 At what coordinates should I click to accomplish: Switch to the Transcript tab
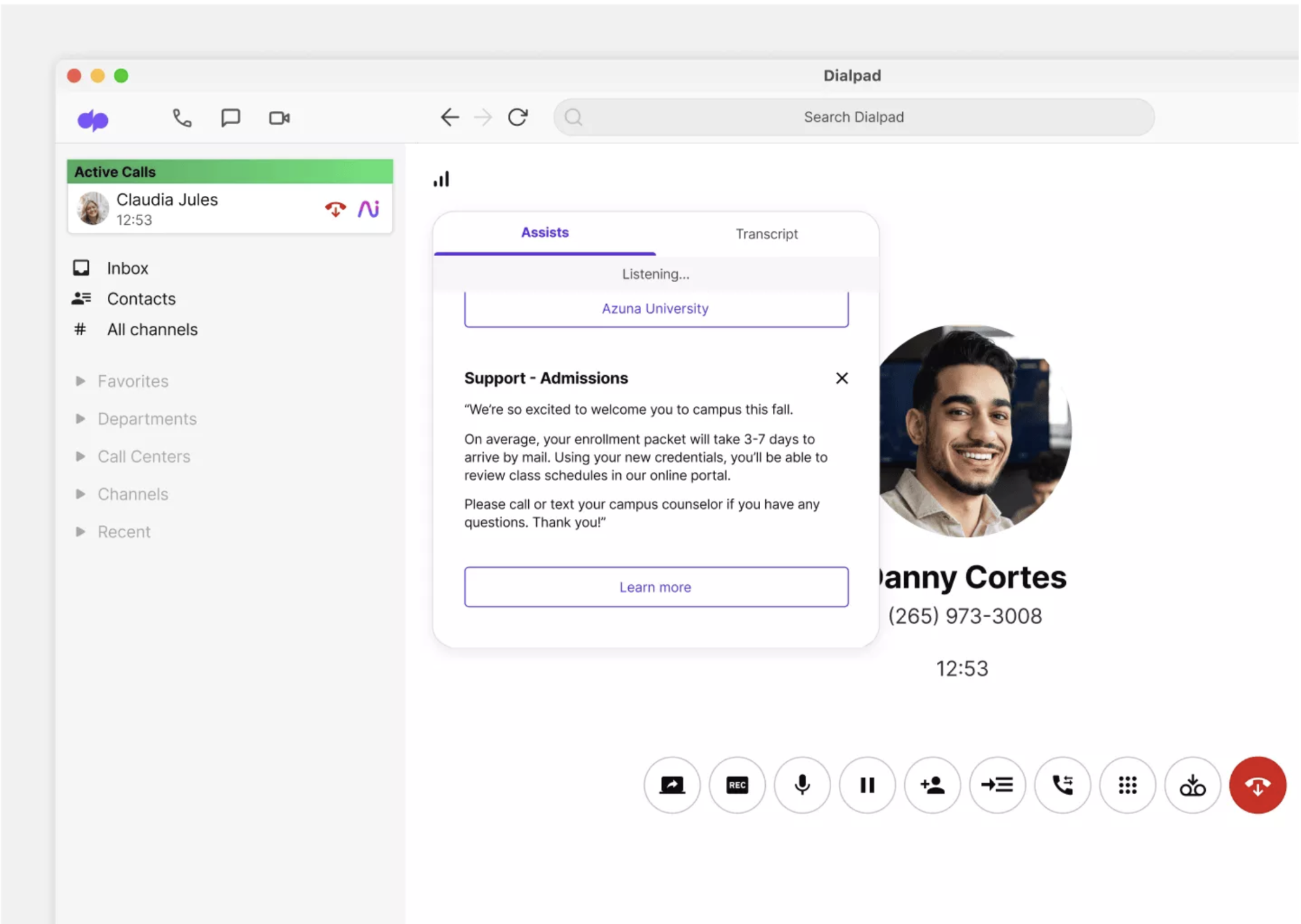(x=767, y=234)
